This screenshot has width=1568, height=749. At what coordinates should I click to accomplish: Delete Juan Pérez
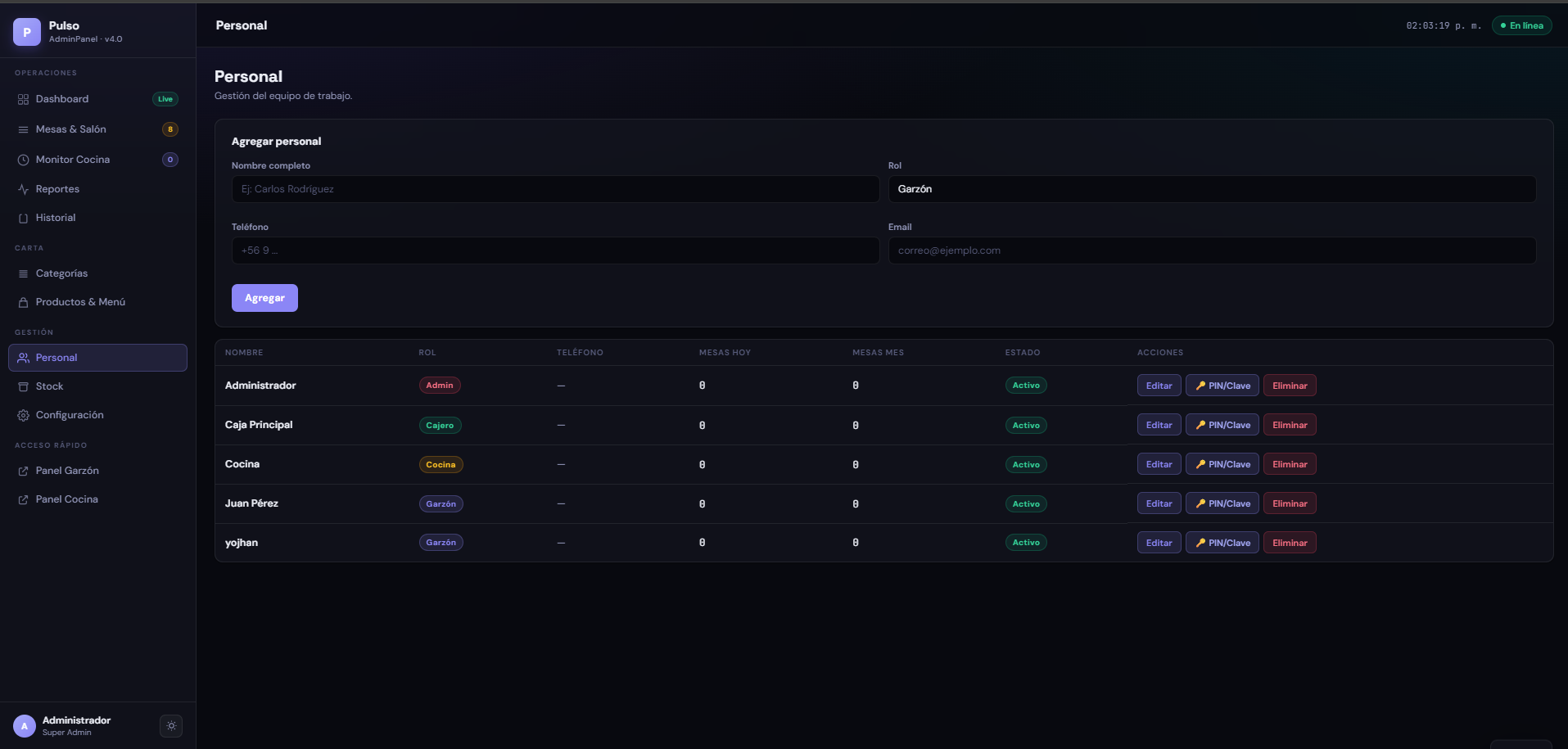[x=1290, y=503]
